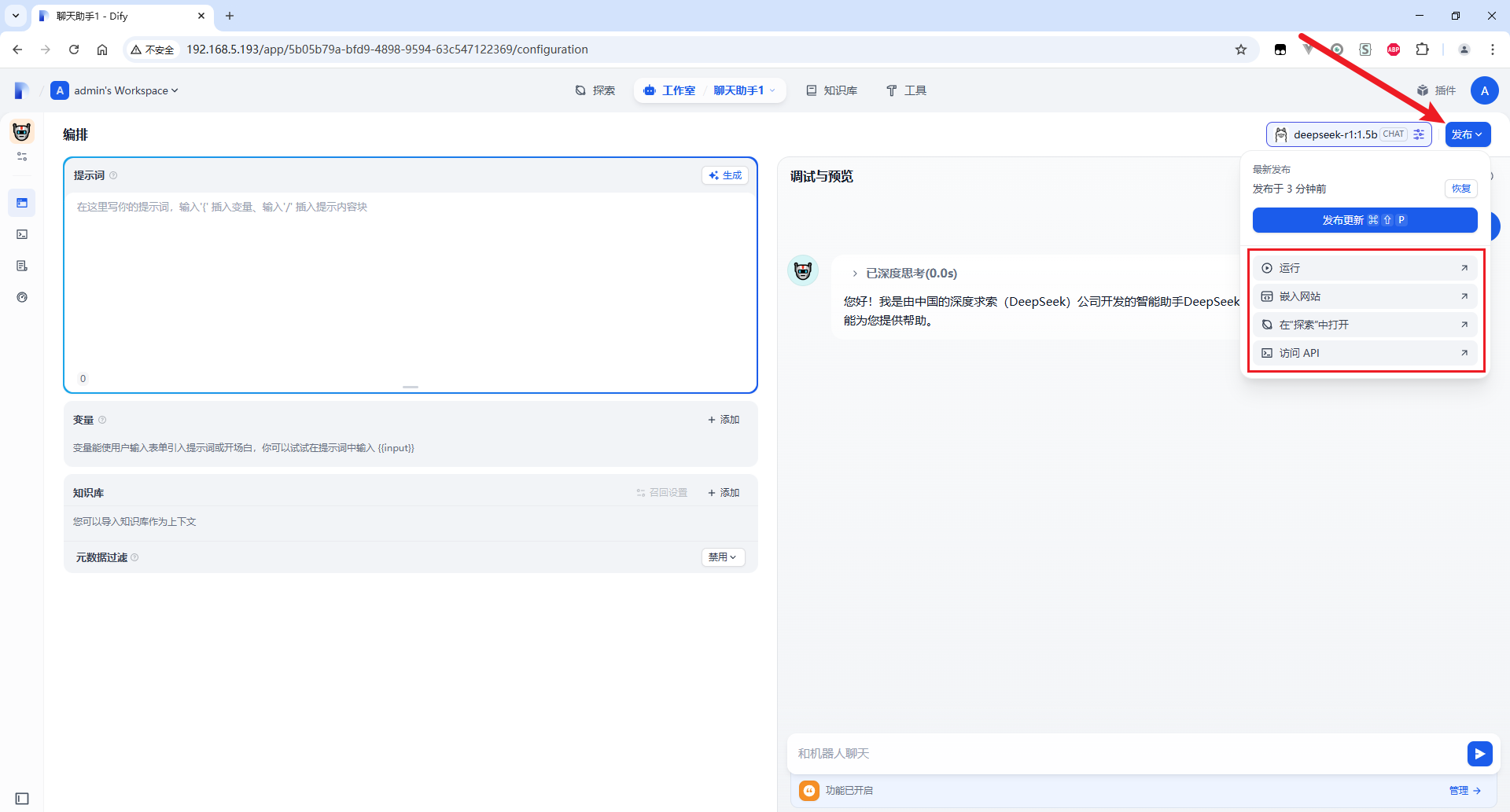This screenshot has width=1510, height=812.
Task: Open the Chrome three-dot menu
Action: [x=1493, y=50]
